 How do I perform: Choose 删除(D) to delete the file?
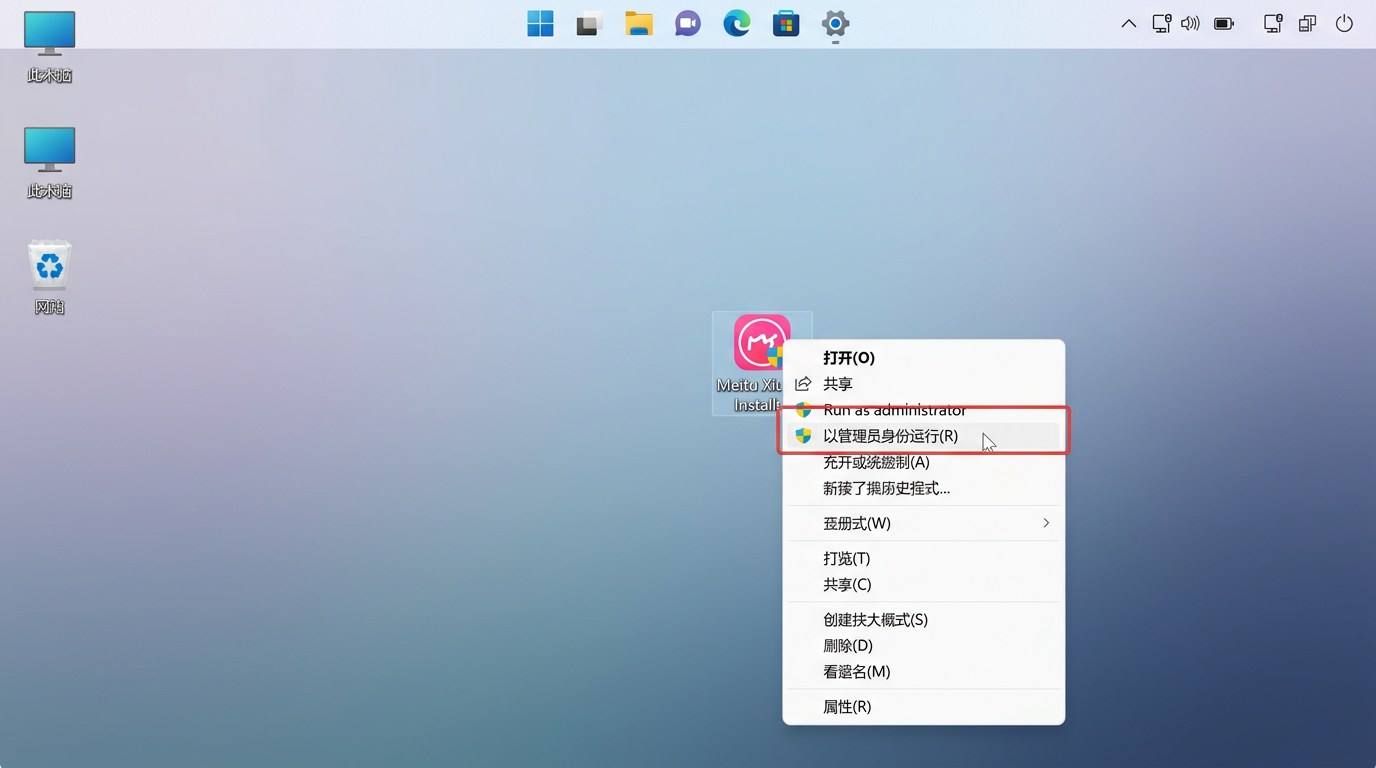pyautogui.click(x=923, y=646)
